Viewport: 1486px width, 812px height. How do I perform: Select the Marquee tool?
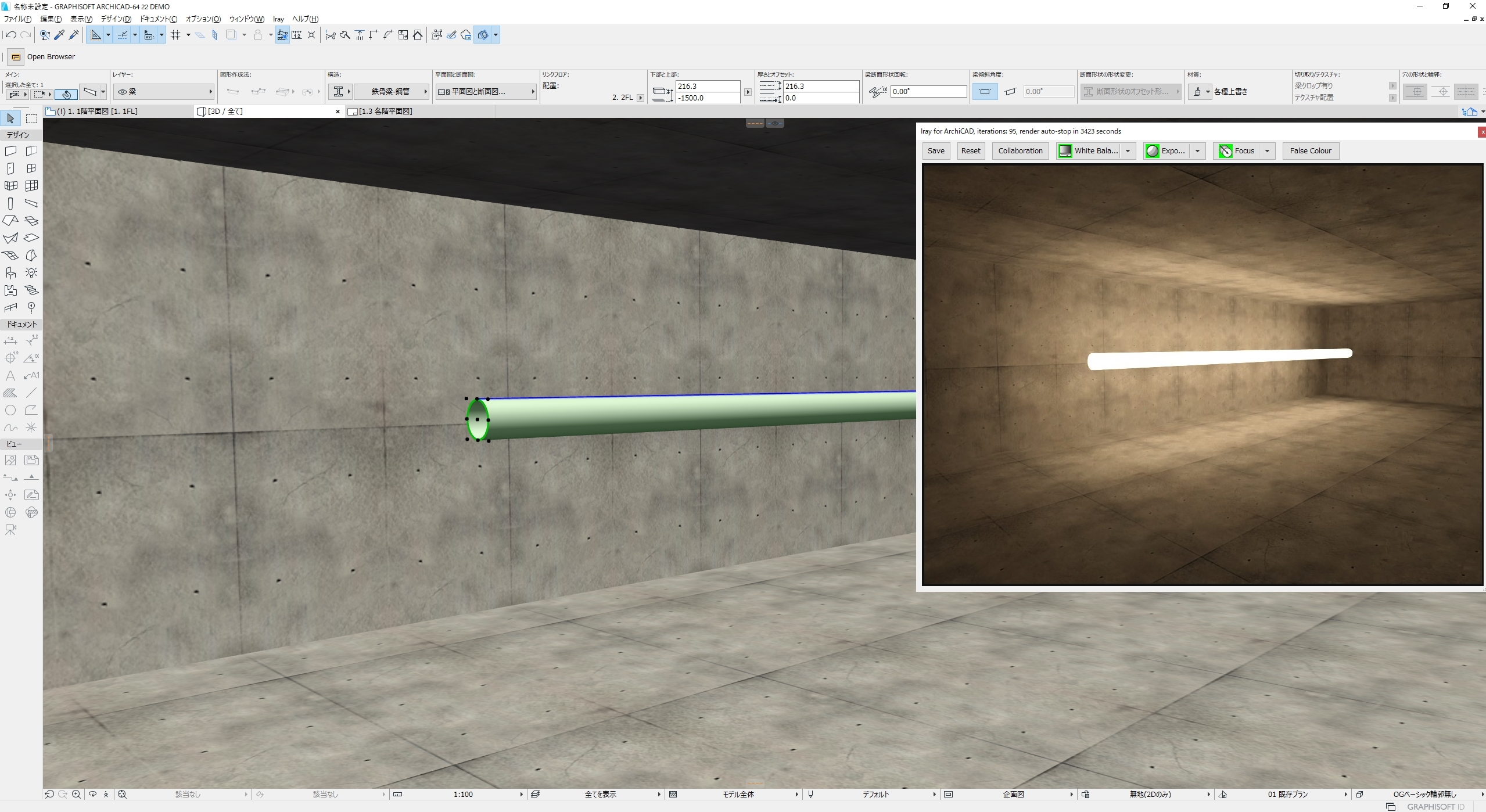point(31,118)
